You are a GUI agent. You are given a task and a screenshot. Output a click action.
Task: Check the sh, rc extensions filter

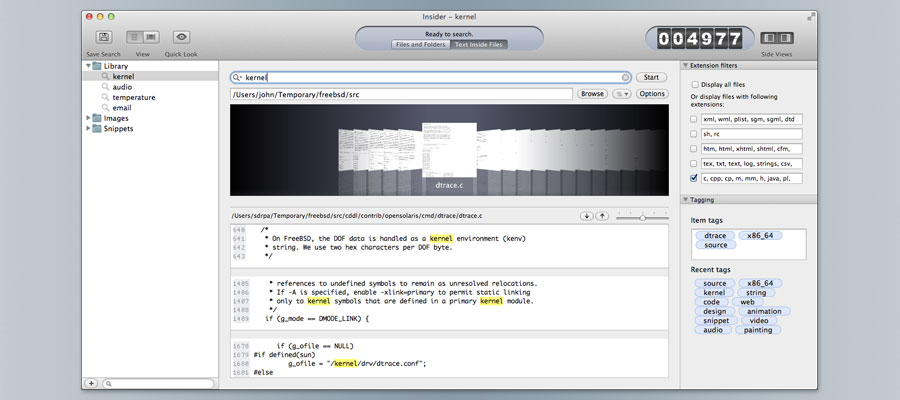tap(695, 133)
